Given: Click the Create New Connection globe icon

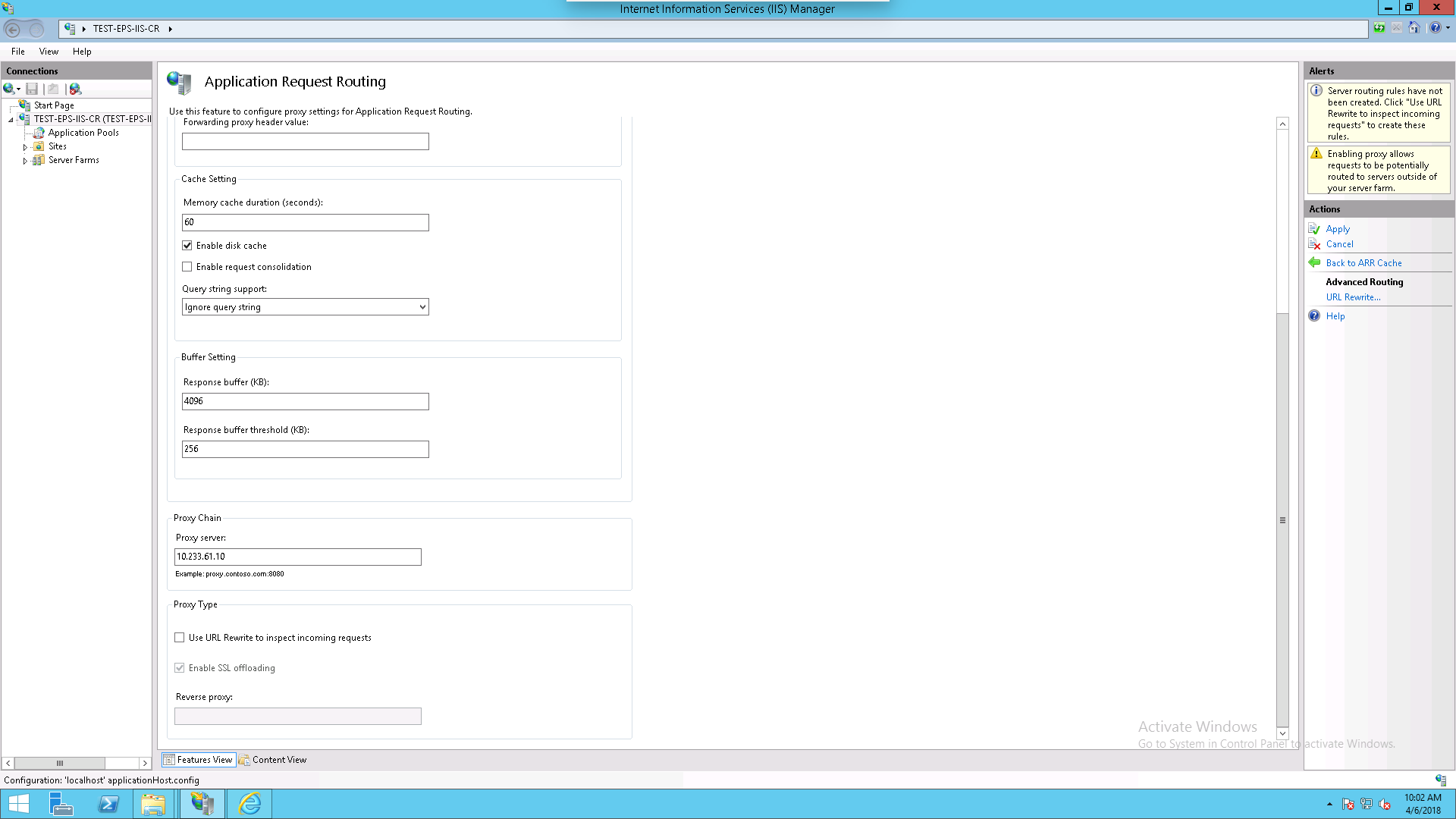Looking at the screenshot, I should (x=8, y=89).
